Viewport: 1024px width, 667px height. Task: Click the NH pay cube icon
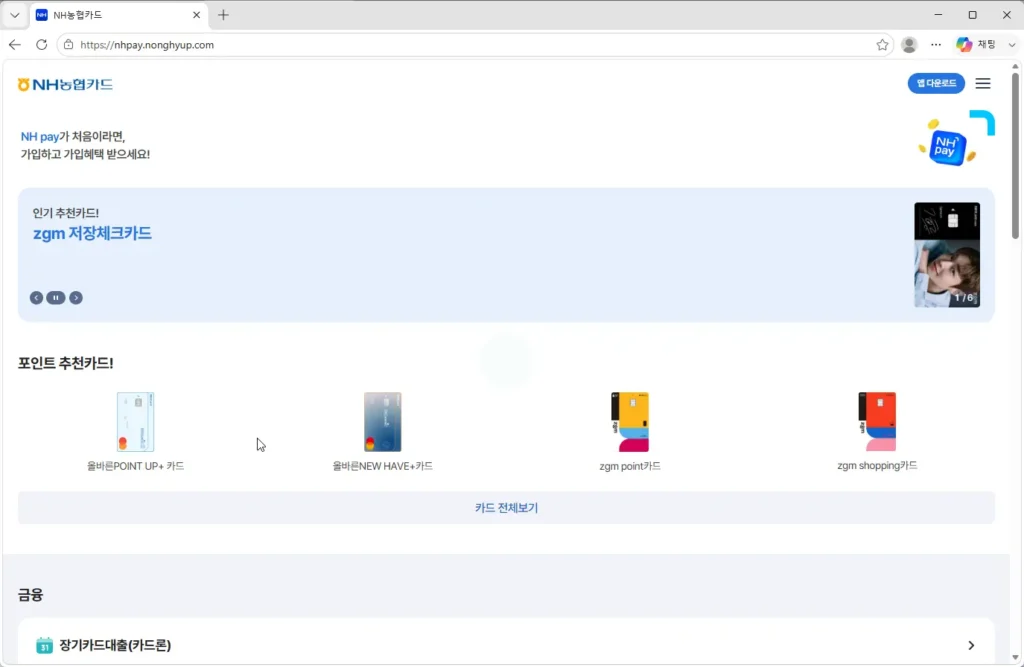pyautogui.click(x=946, y=148)
